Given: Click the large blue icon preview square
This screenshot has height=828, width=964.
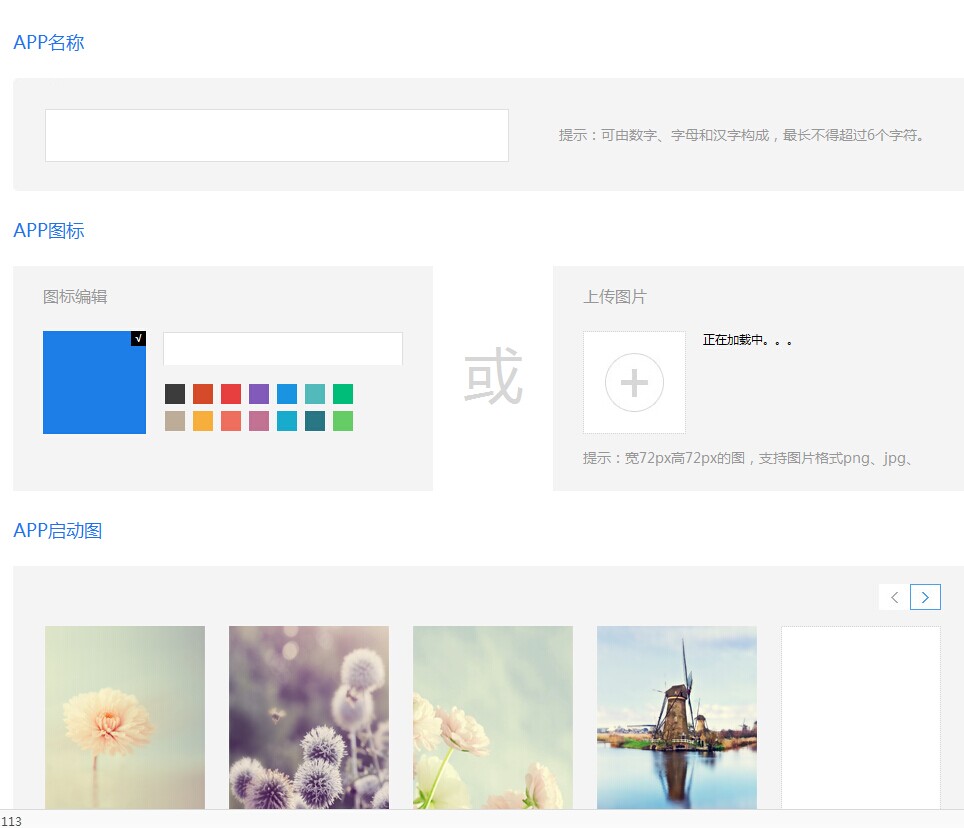Looking at the screenshot, I should click(94, 382).
